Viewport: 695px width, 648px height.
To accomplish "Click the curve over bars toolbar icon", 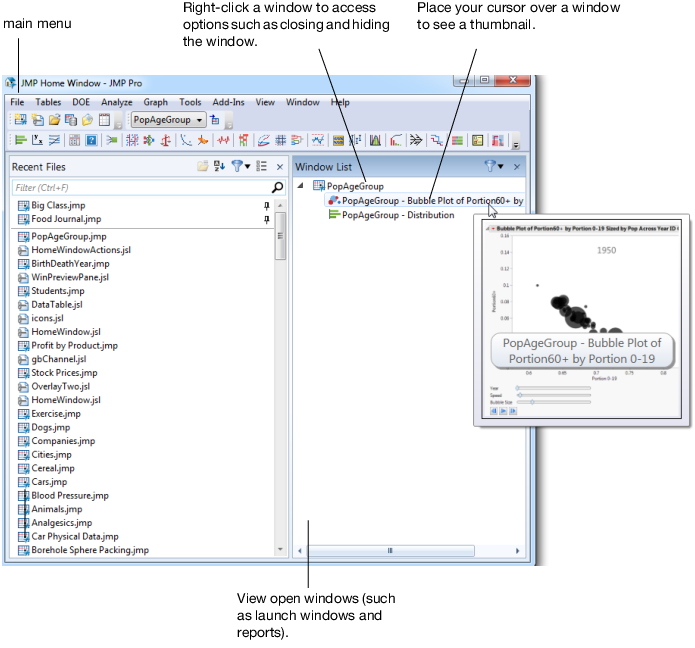I will pyautogui.click(x=395, y=141).
